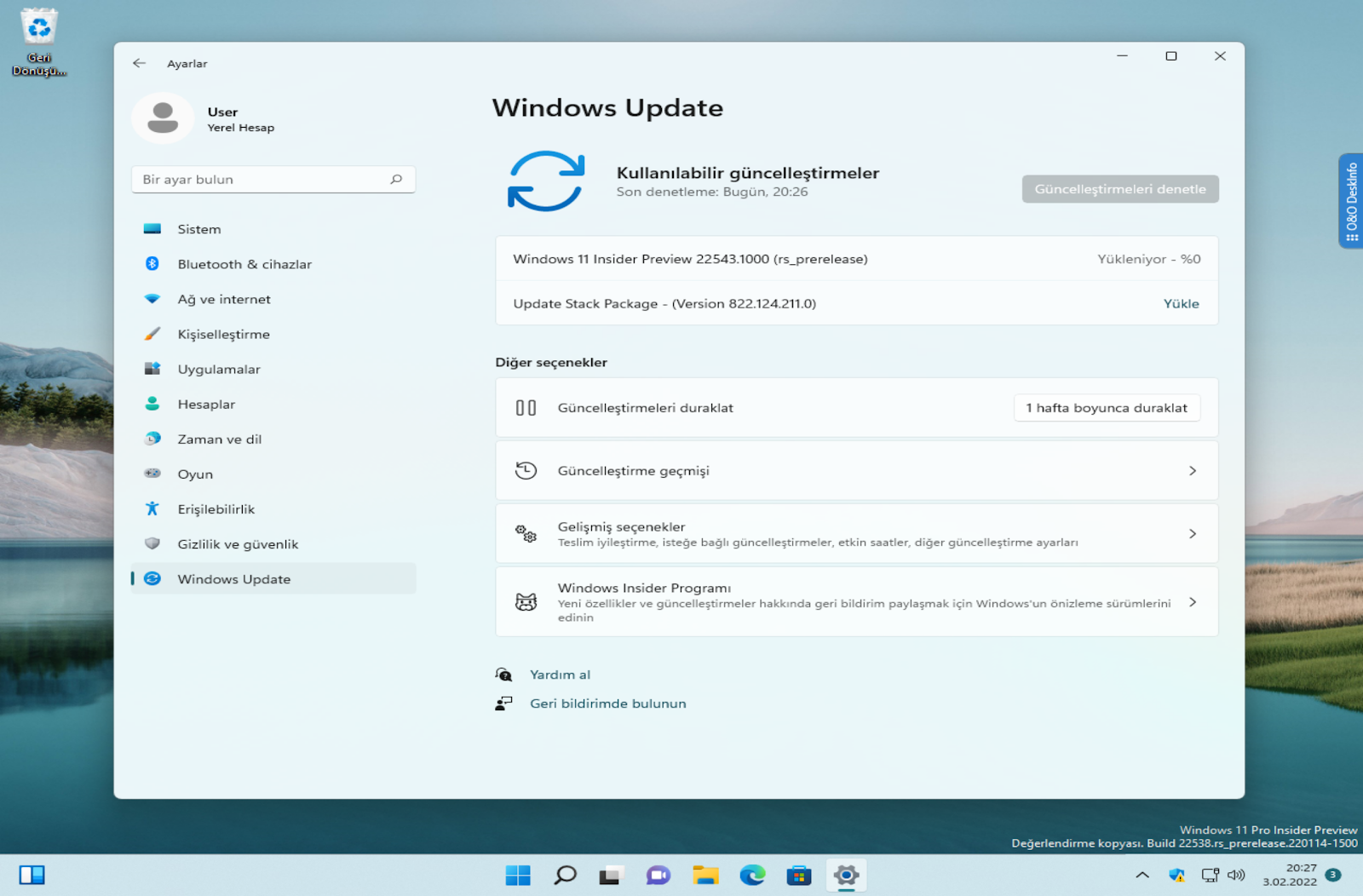Open Task View on the taskbar
The width and height of the screenshot is (1363, 896).
coord(610,875)
